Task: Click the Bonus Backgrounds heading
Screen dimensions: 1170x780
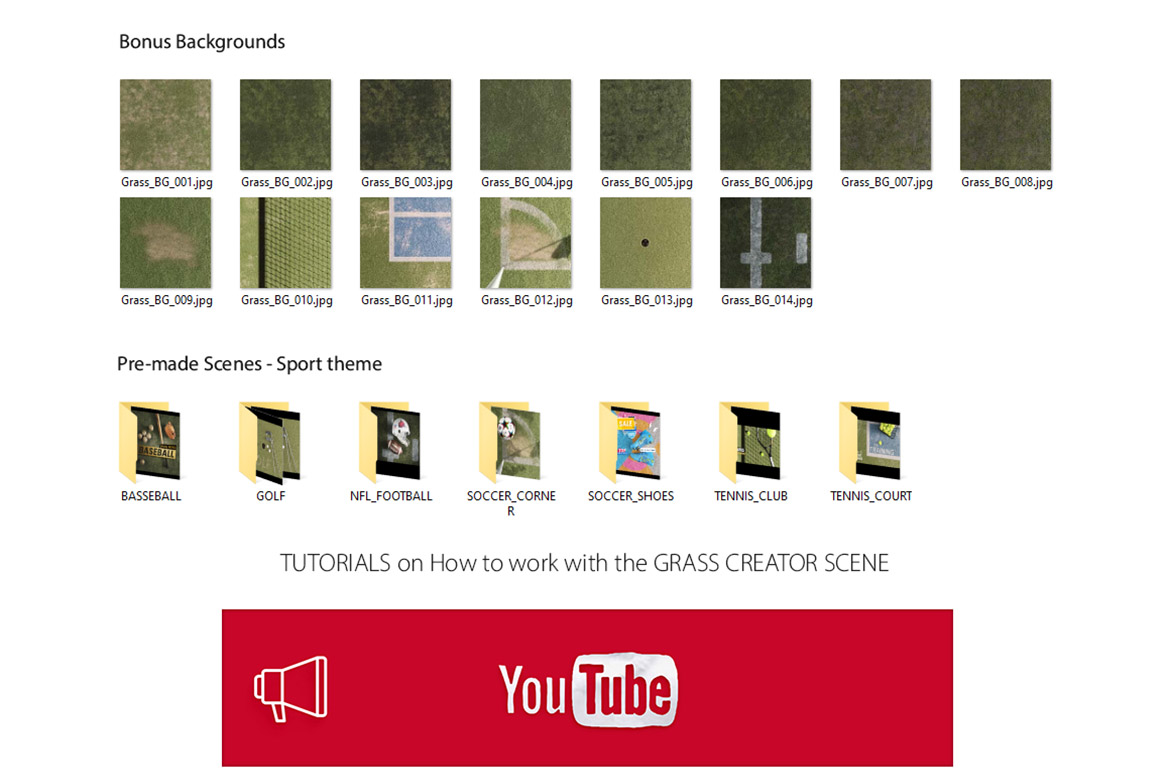Action: pos(201,42)
